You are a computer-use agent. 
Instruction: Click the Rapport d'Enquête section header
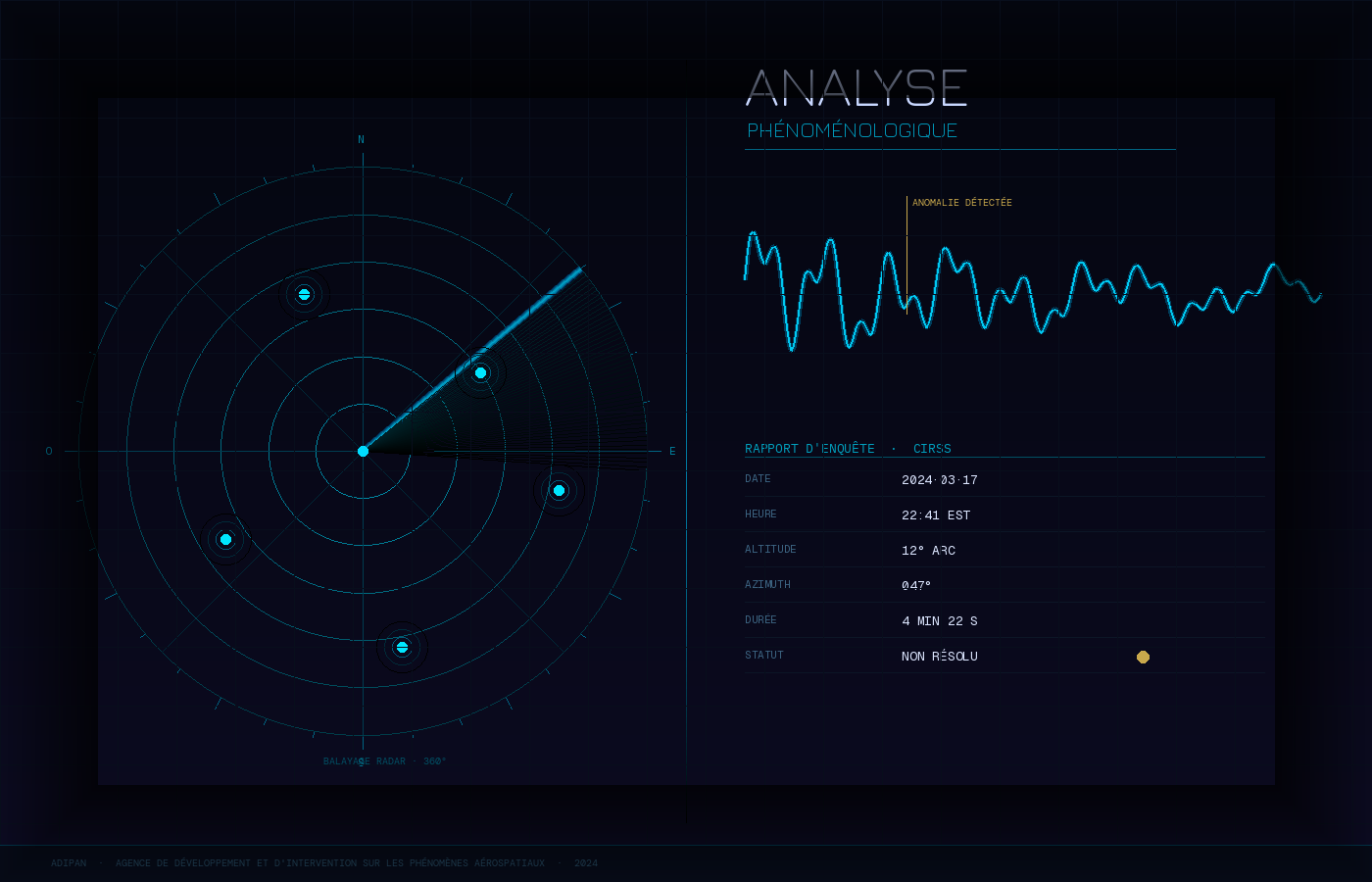[848, 449]
